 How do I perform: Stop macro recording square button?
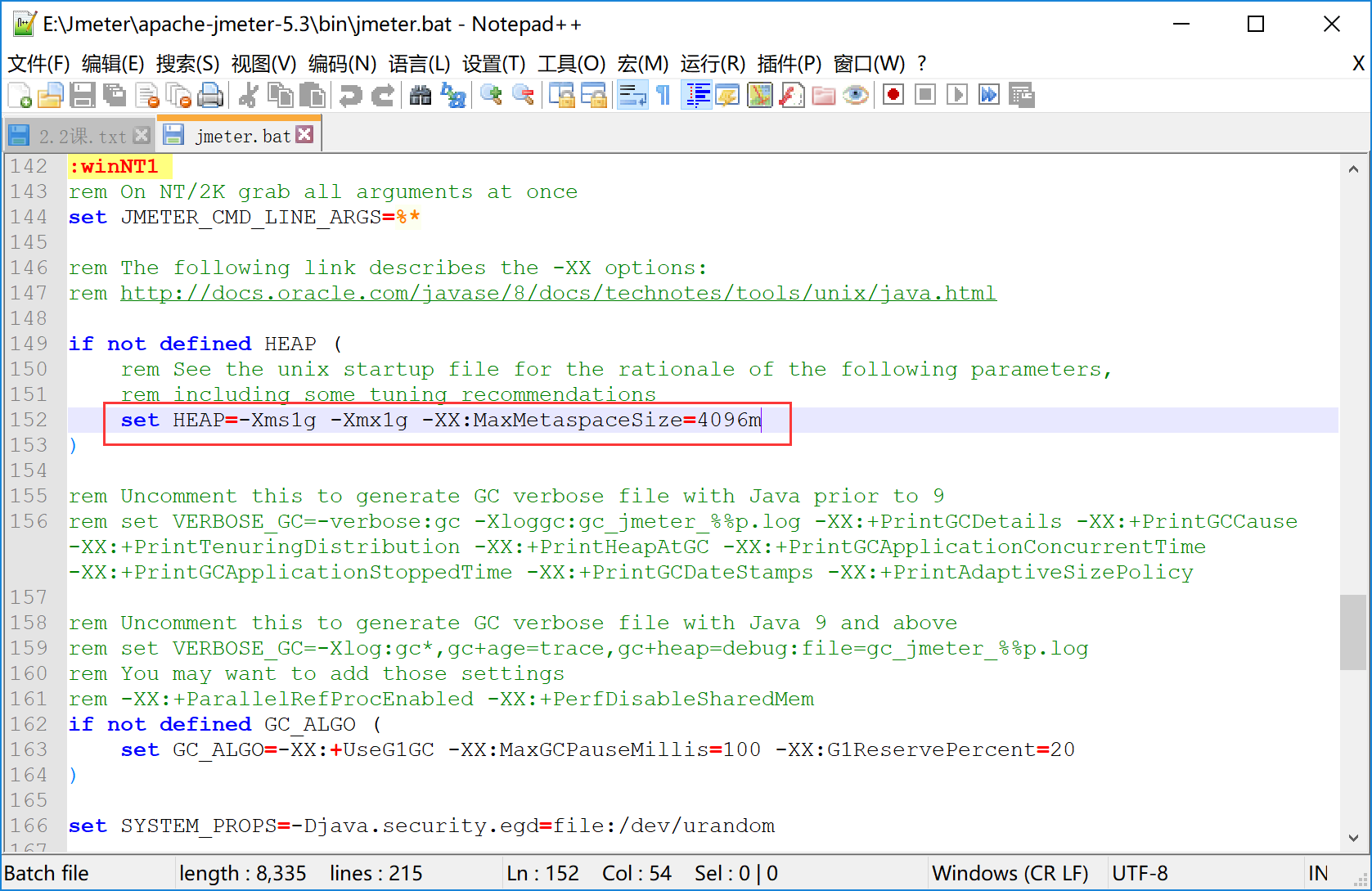tap(925, 95)
